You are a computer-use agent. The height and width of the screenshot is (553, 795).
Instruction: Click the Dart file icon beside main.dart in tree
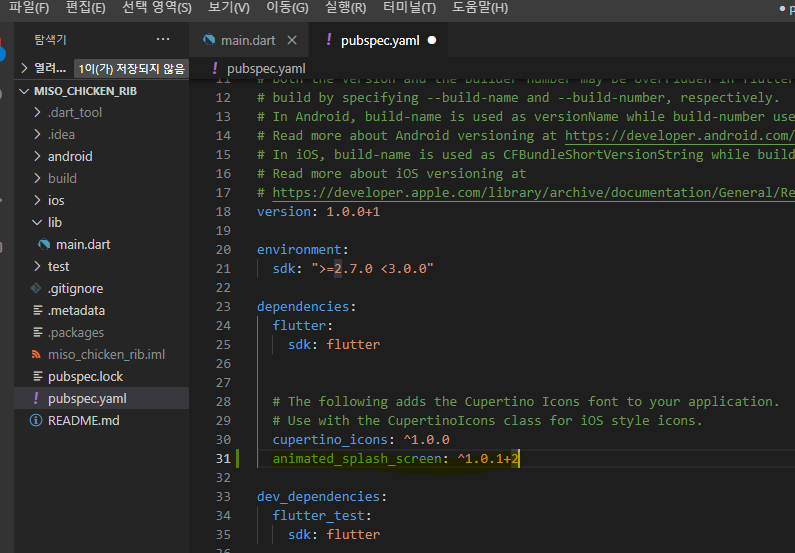(x=44, y=244)
